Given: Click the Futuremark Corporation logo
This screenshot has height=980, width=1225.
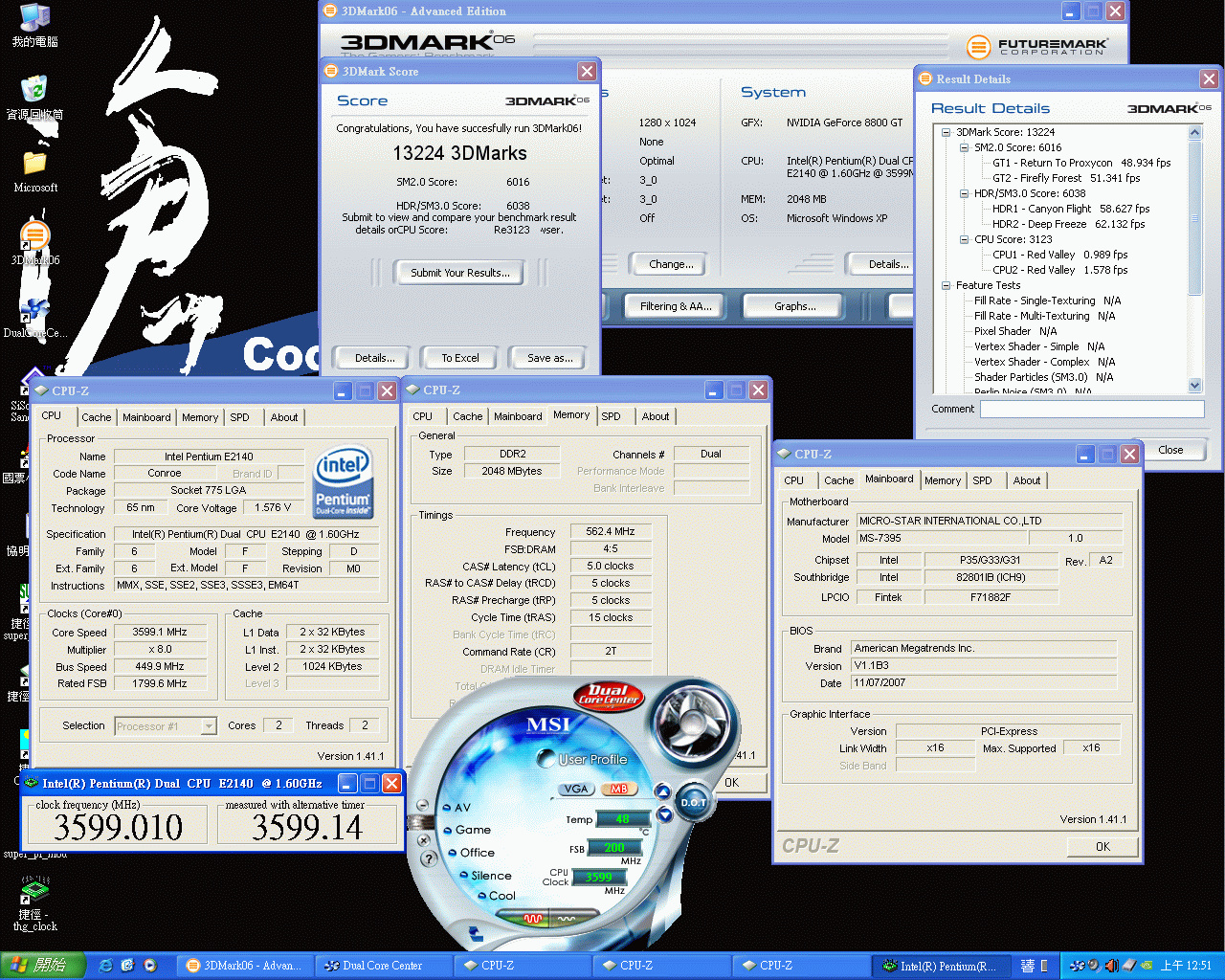Looking at the screenshot, I should point(1036,46).
